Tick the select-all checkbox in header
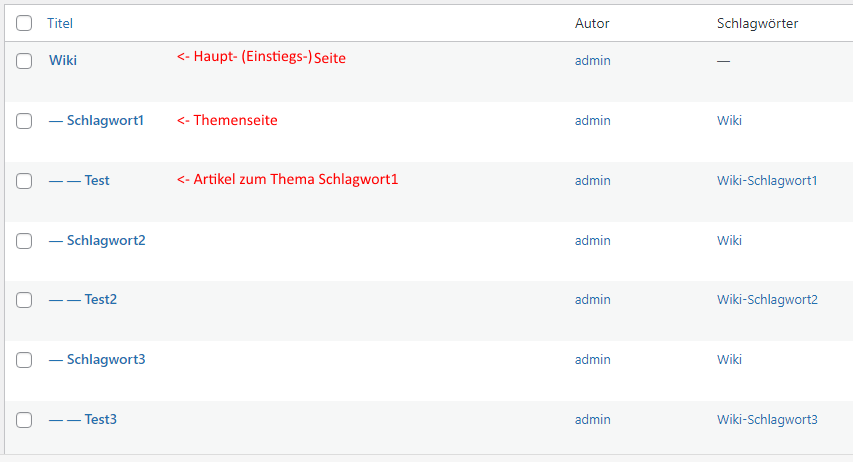Image resolution: width=853 pixels, height=462 pixels. point(24,23)
